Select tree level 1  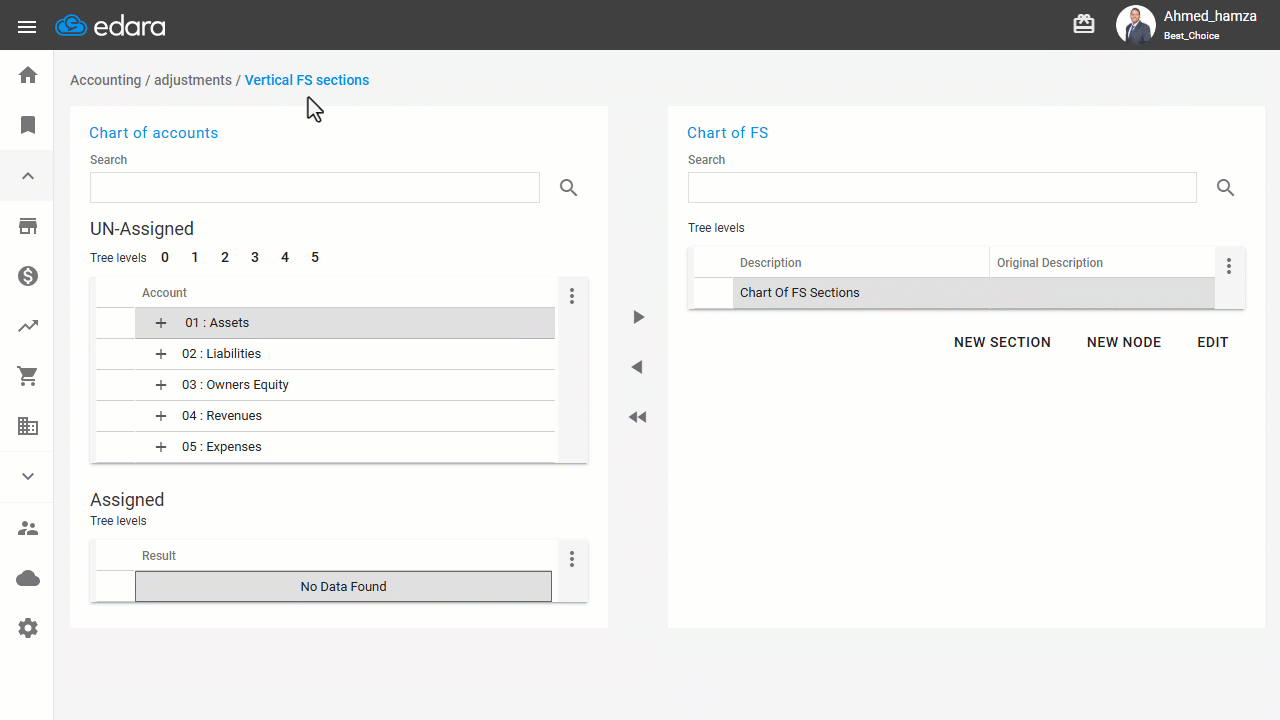click(195, 257)
